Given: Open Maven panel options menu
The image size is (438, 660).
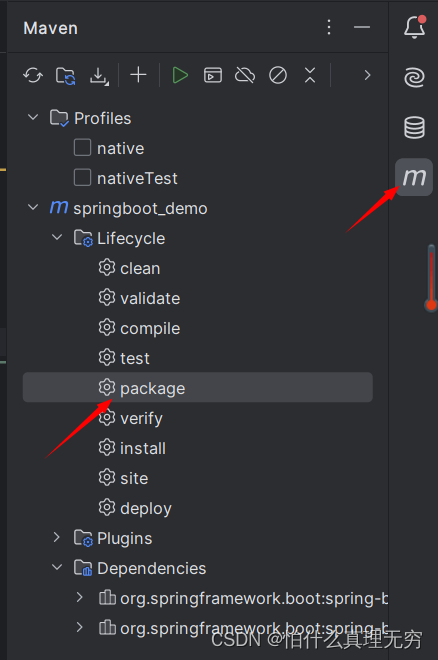Looking at the screenshot, I should [x=329, y=27].
